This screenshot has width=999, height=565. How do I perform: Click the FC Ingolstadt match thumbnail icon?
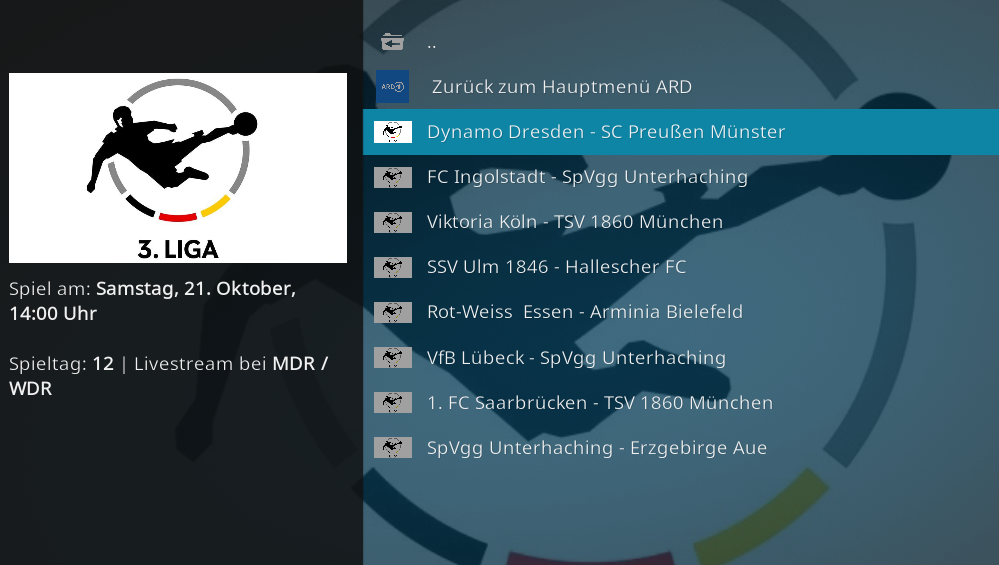click(x=392, y=177)
